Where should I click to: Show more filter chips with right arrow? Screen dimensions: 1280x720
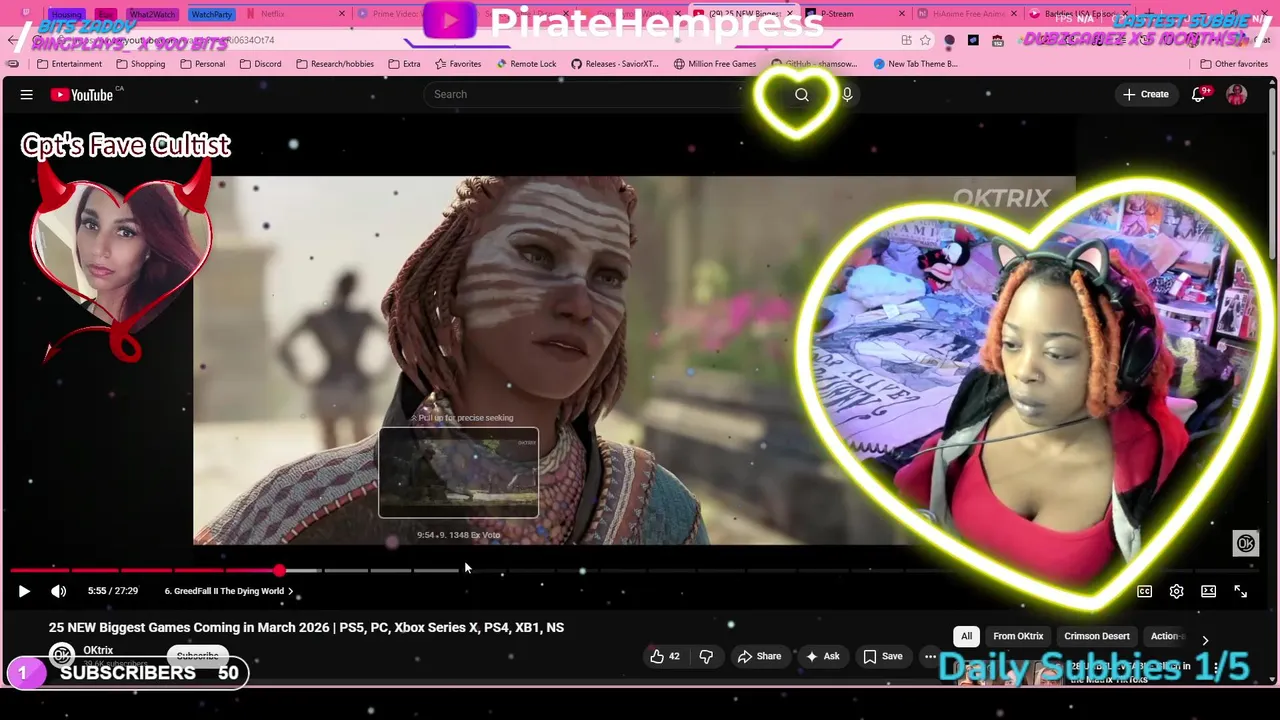(x=1205, y=640)
